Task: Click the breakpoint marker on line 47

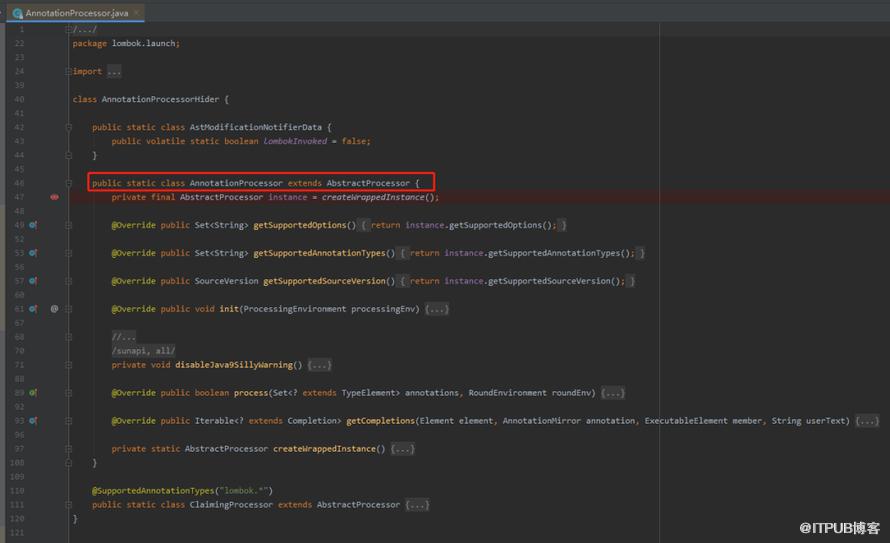Action: 54,197
